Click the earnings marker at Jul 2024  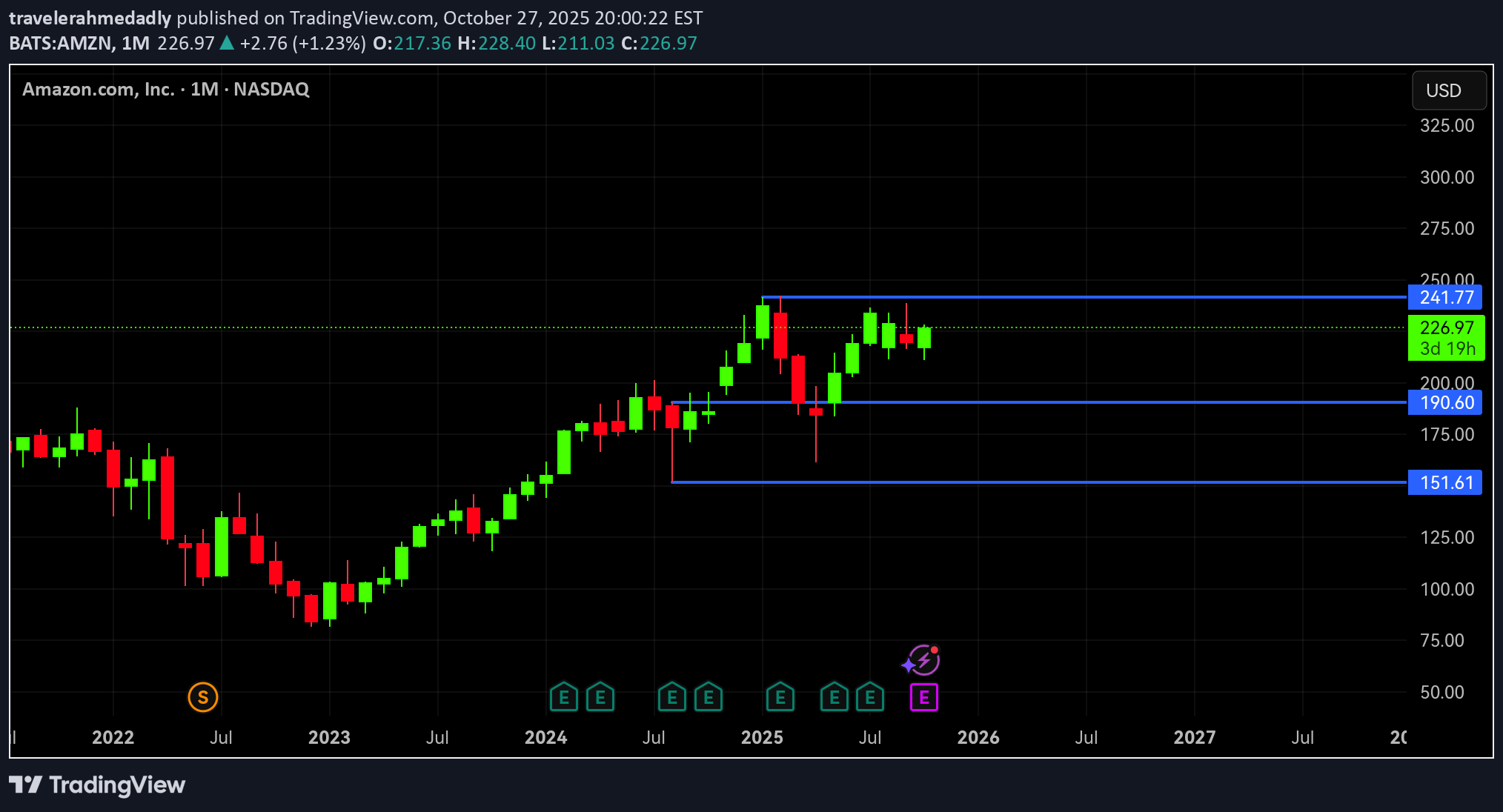[672, 697]
